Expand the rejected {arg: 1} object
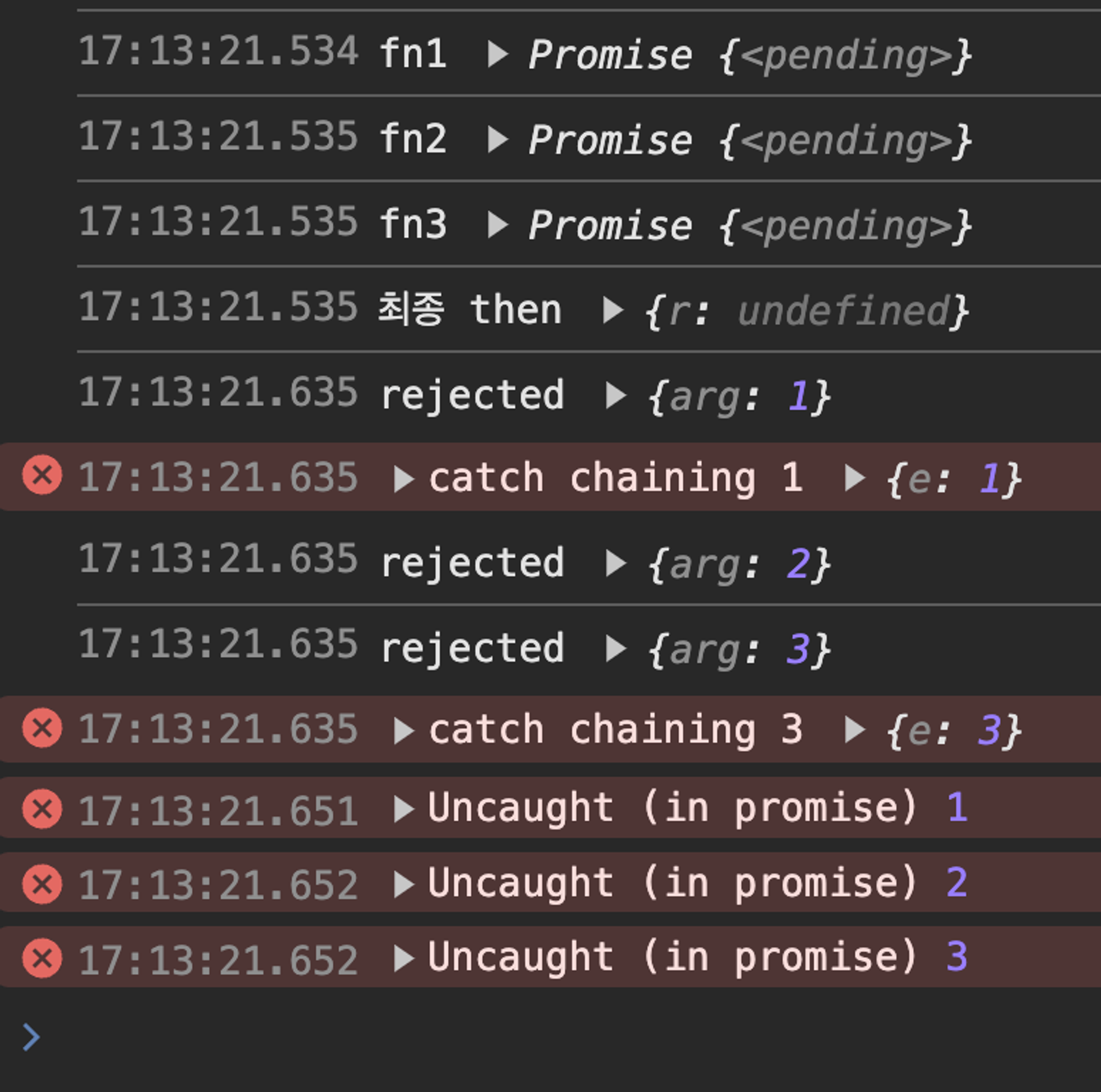This screenshot has width=1101, height=1092. pyautogui.click(x=615, y=395)
